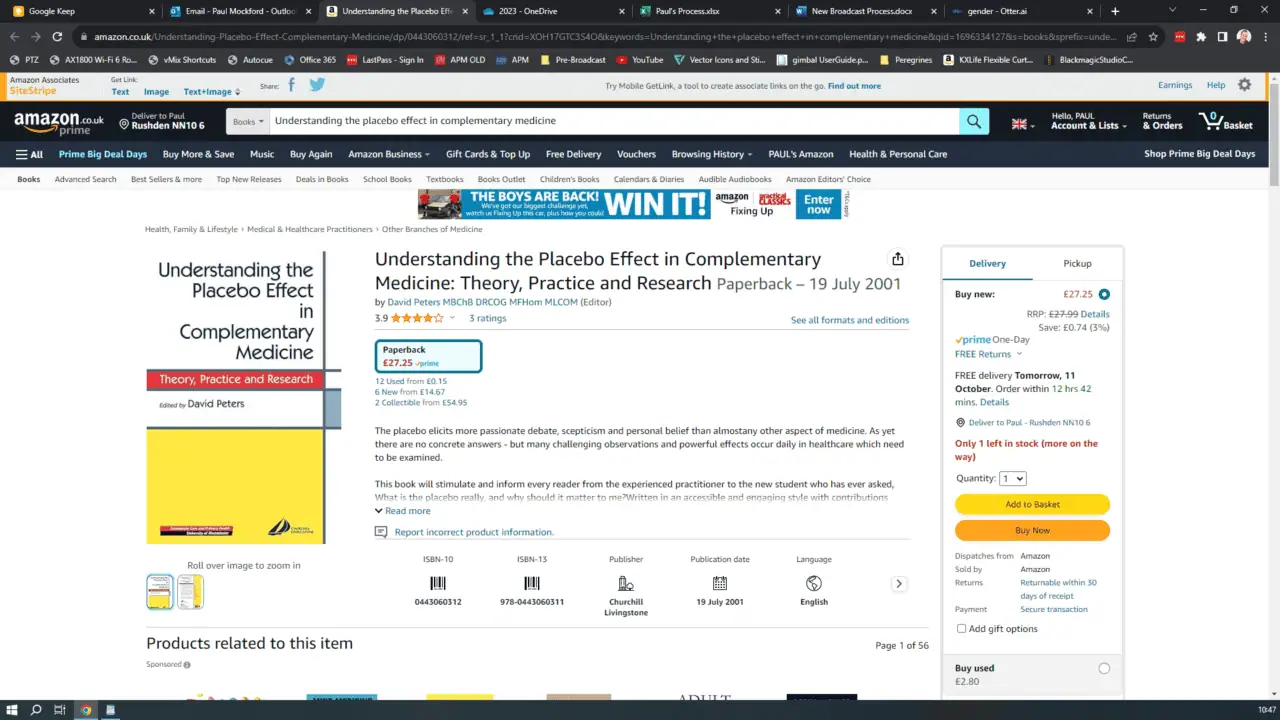Image resolution: width=1280 pixels, height=720 pixels.
Task: Open the 3 ratings link
Action: (488, 318)
